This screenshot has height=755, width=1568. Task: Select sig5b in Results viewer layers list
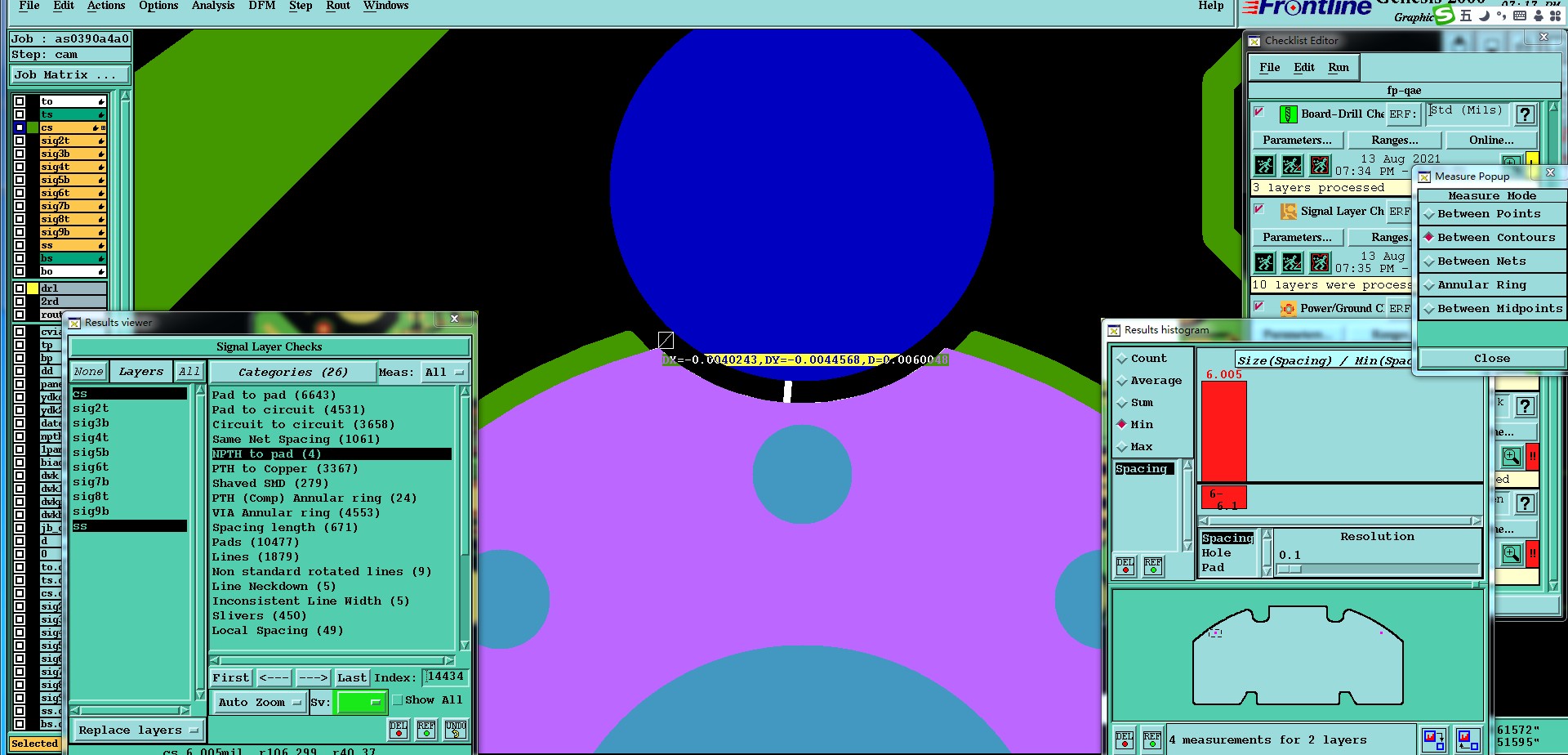pyautogui.click(x=91, y=453)
